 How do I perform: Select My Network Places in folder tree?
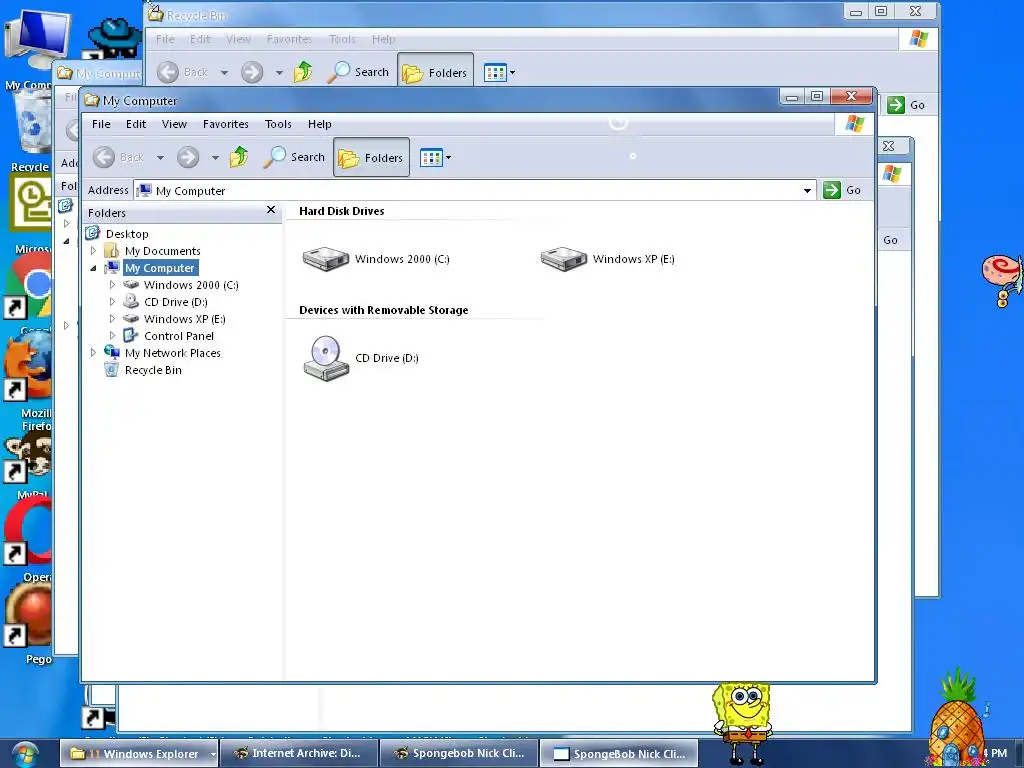[x=172, y=353]
